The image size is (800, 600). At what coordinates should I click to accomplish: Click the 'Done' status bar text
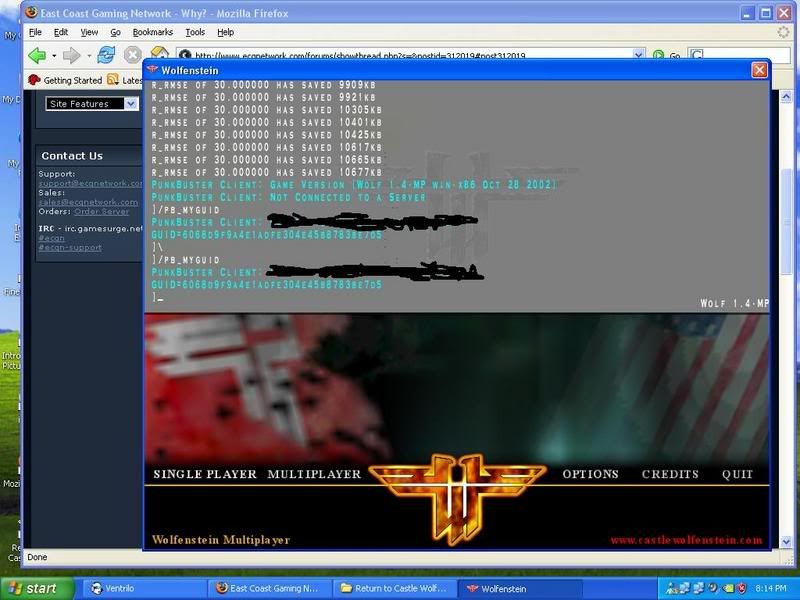[x=37, y=557]
